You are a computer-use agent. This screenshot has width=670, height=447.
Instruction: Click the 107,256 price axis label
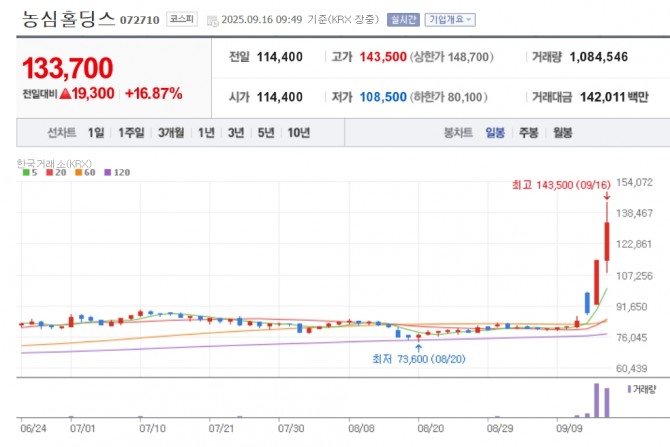point(635,276)
